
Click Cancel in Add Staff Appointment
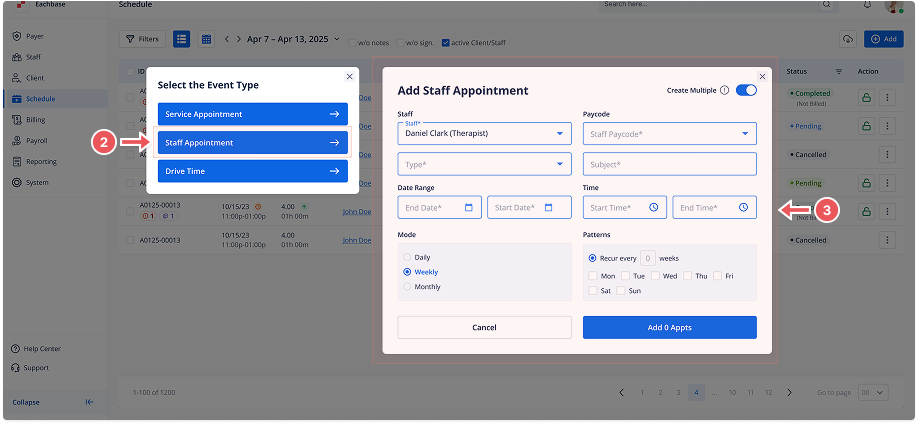(x=484, y=328)
